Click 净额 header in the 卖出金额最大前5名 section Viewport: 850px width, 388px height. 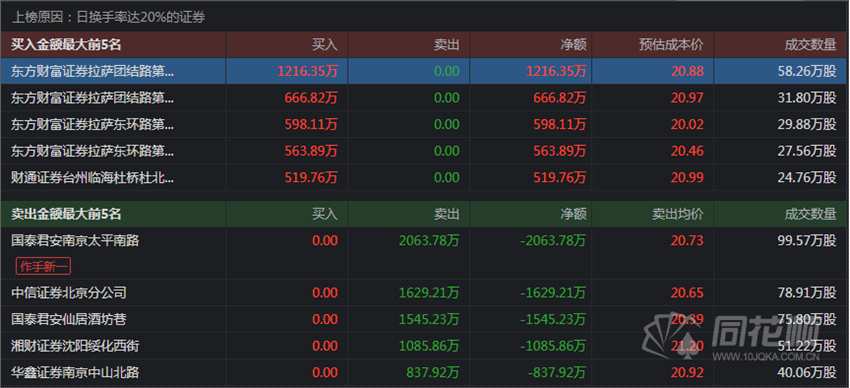click(573, 215)
